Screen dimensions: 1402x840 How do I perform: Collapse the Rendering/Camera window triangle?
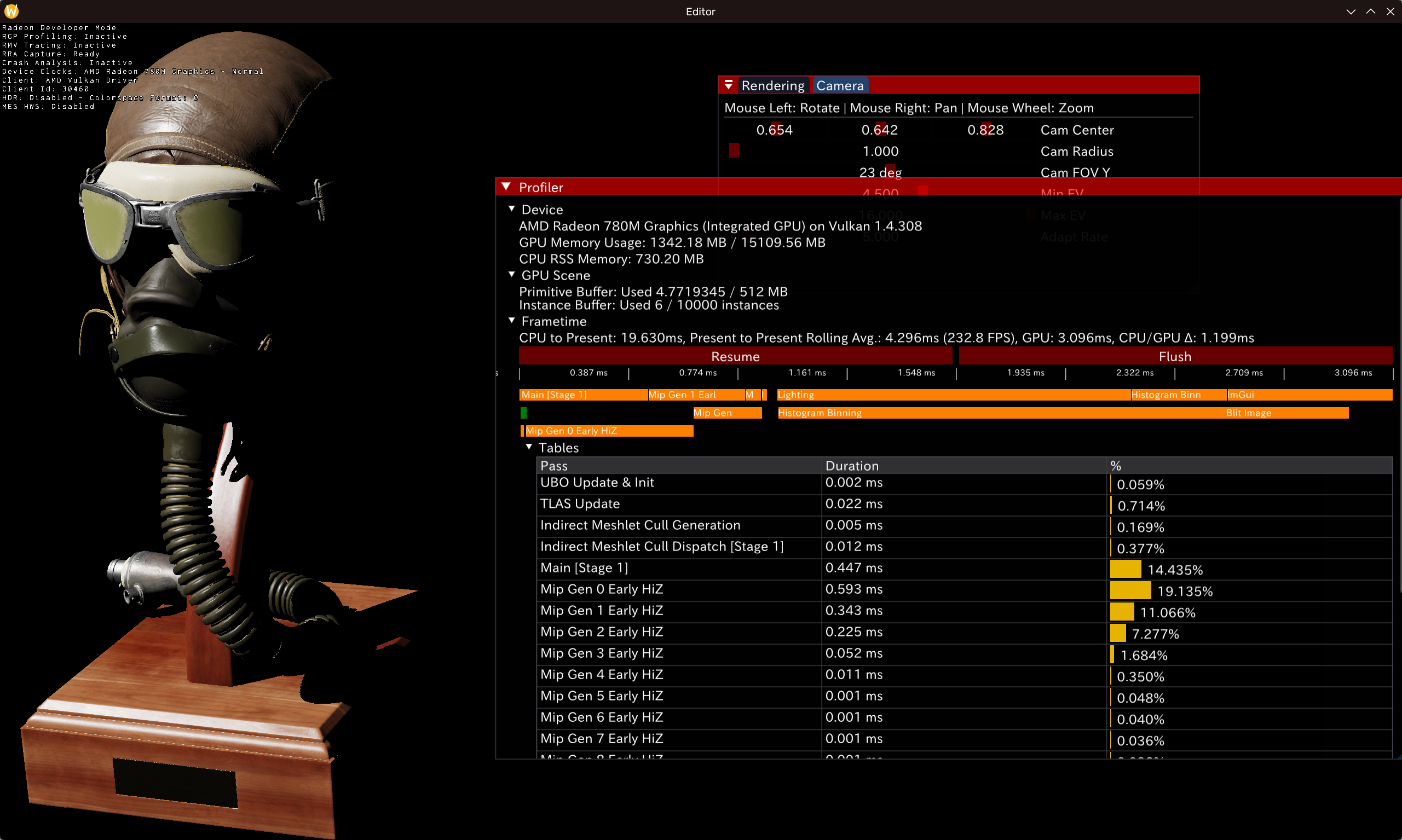click(728, 85)
